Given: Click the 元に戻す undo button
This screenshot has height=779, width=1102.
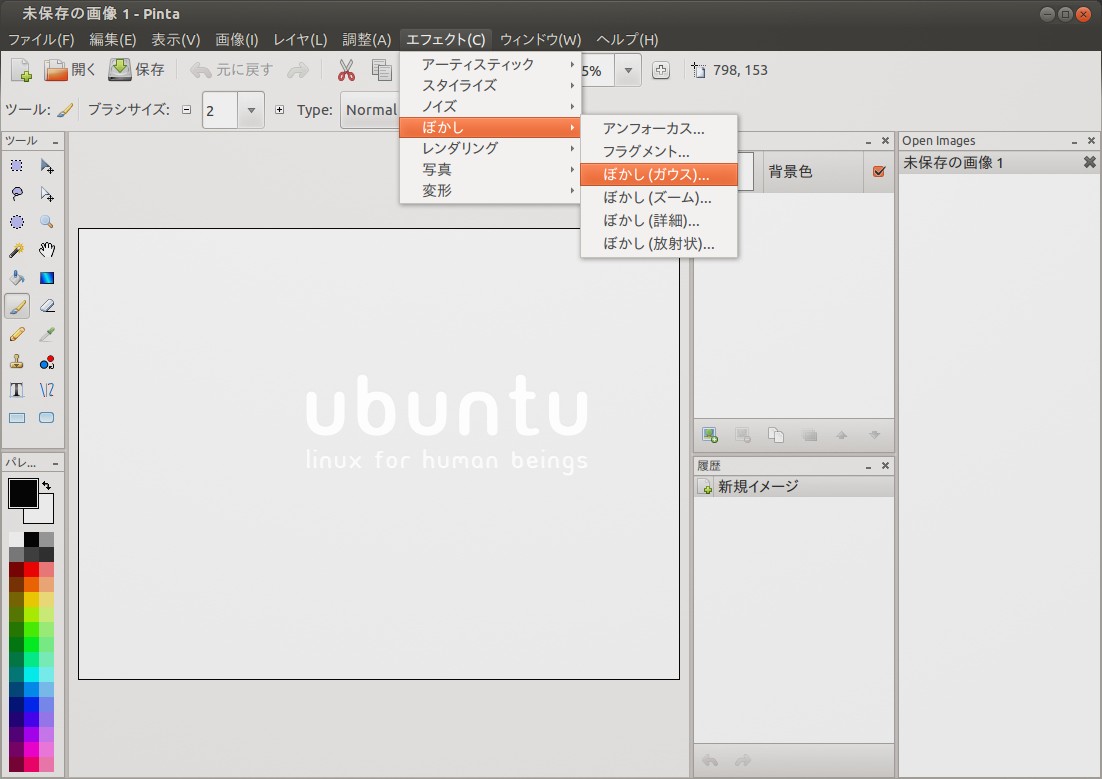Looking at the screenshot, I should [232, 70].
